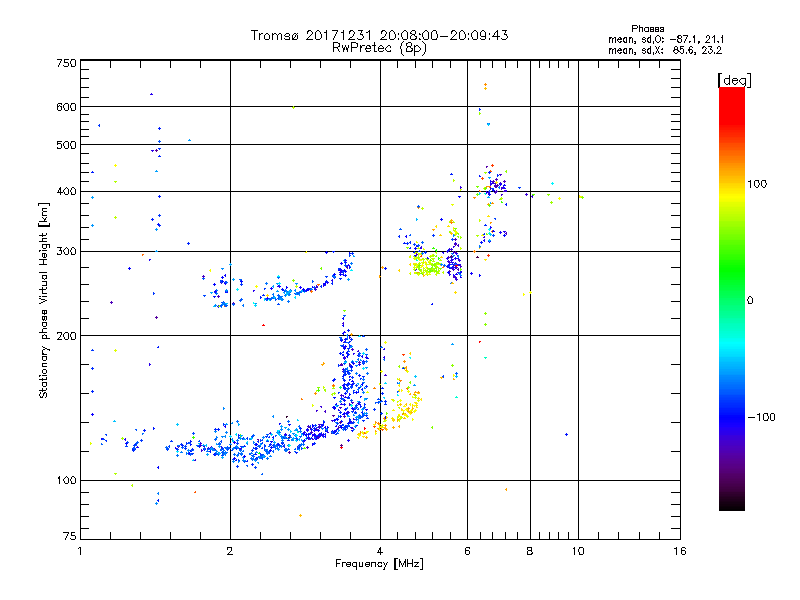Click the y-axis label '300'
Viewport: 800px width, 600px height.
[x=66, y=252]
